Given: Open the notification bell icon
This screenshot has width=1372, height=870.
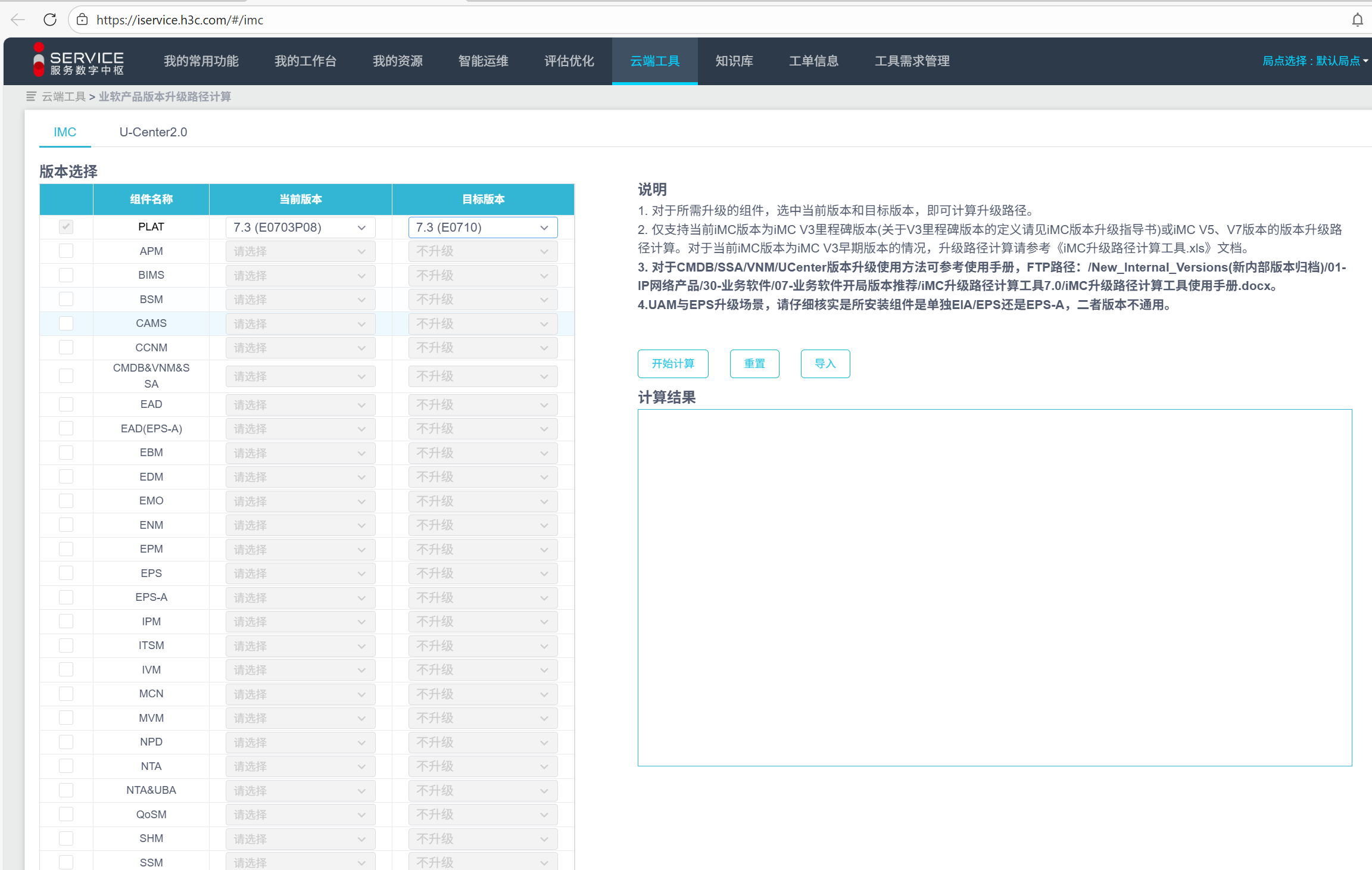Looking at the screenshot, I should (1357, 20).
